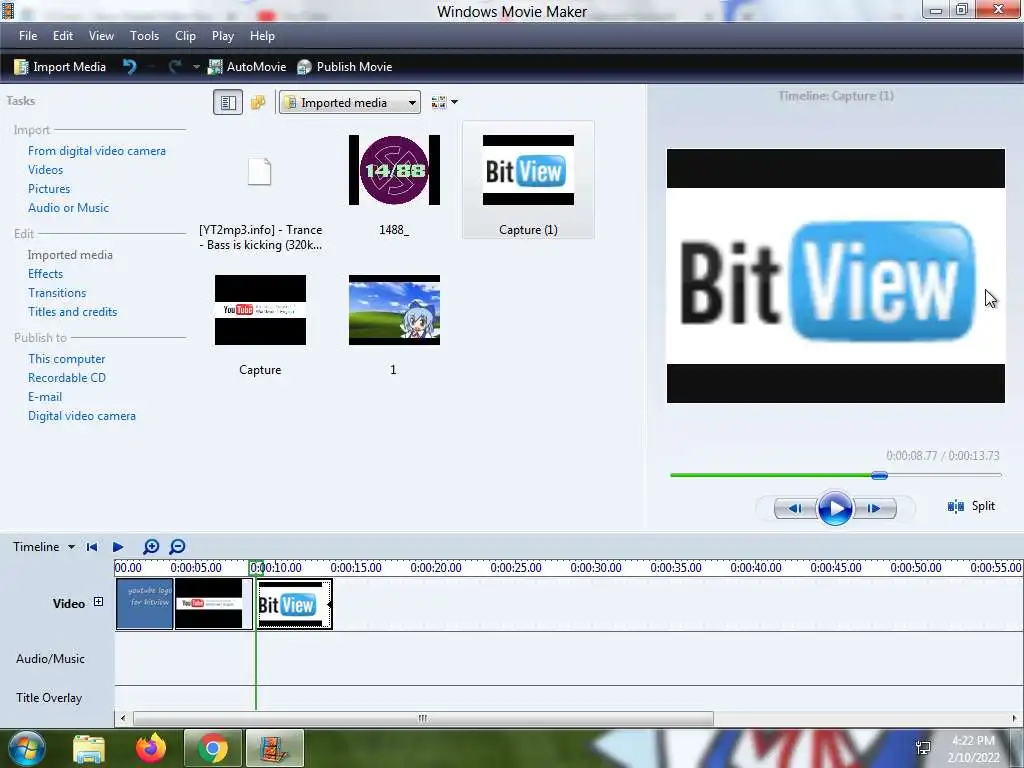Open the View menu

[x=101, y=36]
